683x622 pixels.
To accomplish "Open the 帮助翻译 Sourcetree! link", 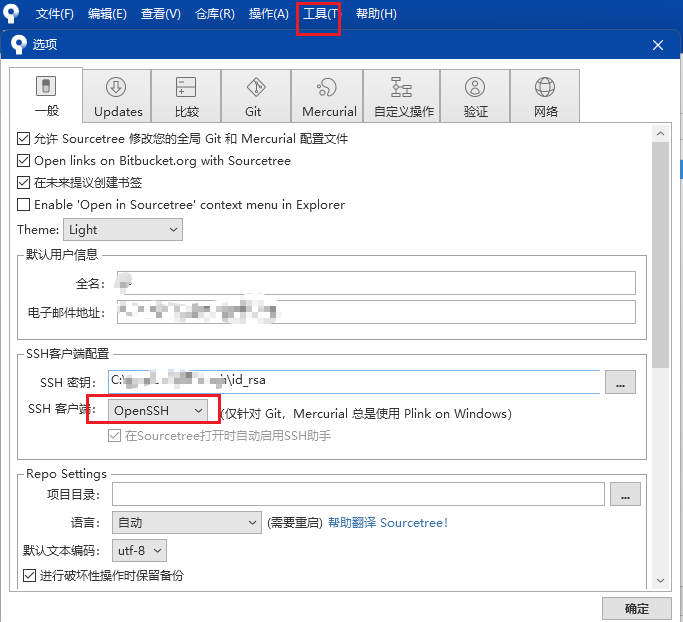I will pos(388,523).
